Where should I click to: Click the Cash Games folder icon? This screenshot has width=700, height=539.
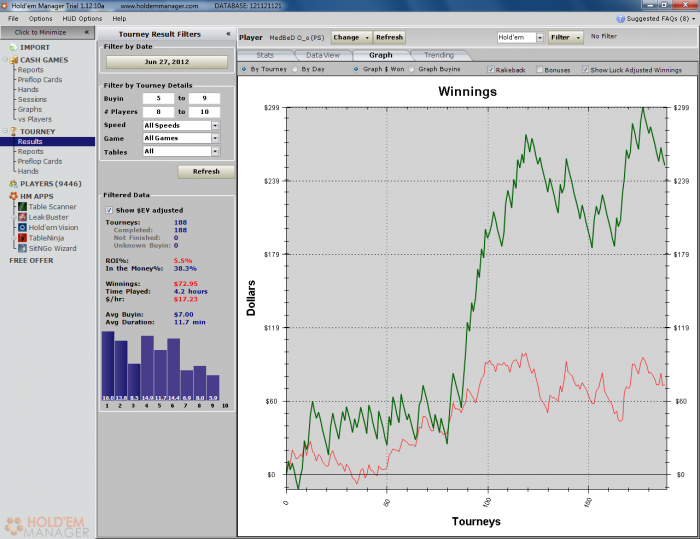pyautogui.click(x=13, y=60)
